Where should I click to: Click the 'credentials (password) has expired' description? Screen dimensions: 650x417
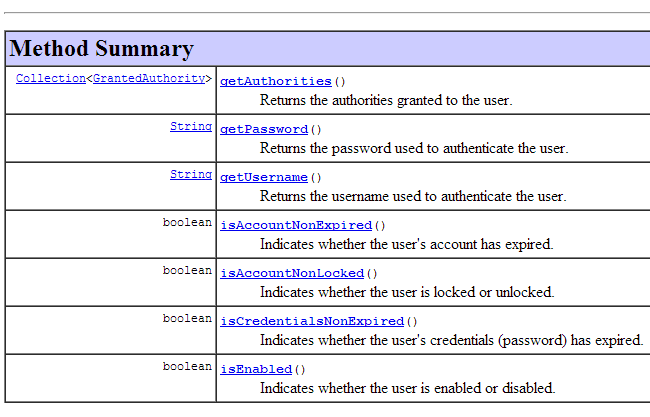pos(451,340)
